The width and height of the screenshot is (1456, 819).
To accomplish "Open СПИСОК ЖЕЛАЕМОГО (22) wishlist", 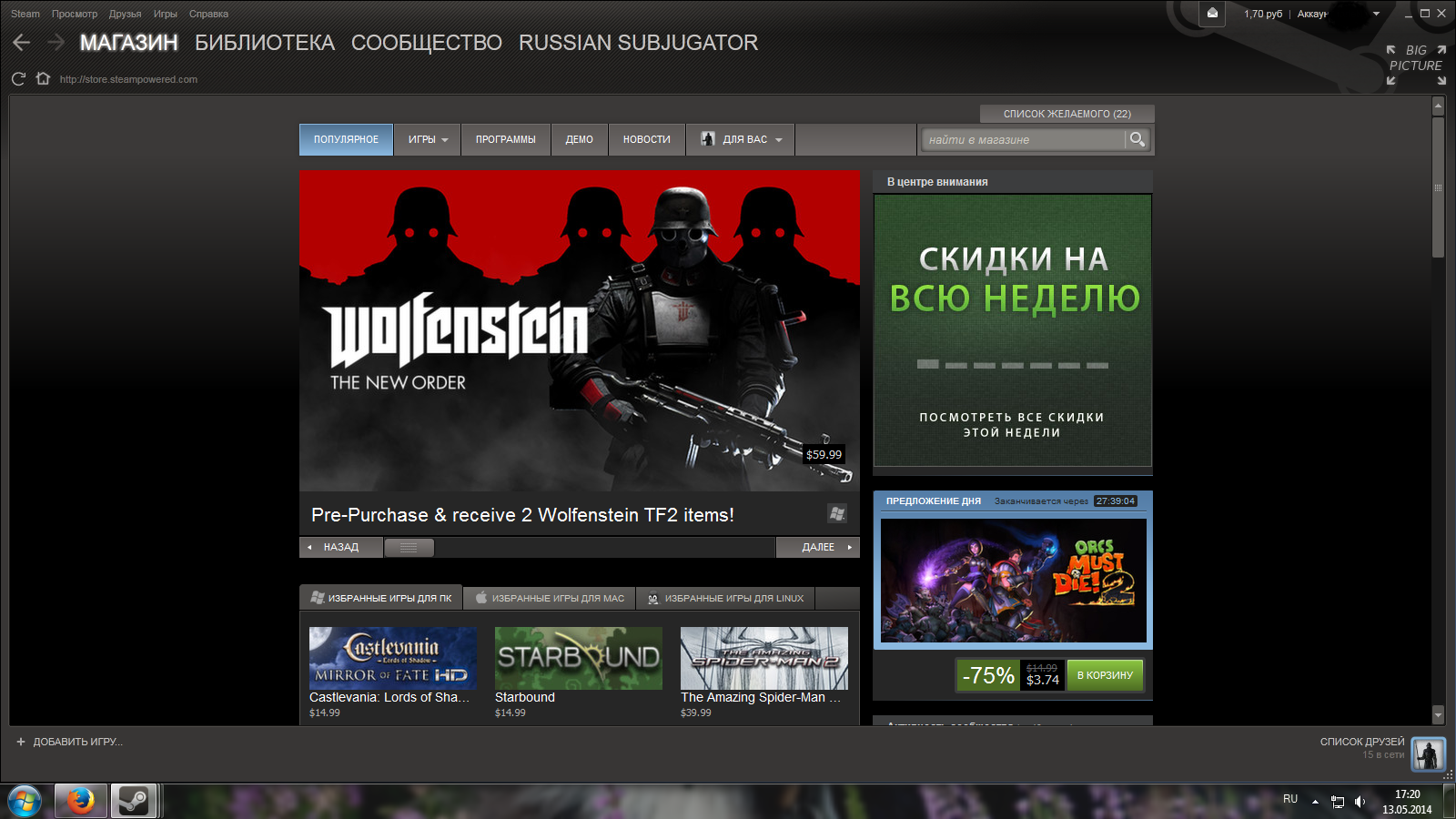I will point(1067,114).
